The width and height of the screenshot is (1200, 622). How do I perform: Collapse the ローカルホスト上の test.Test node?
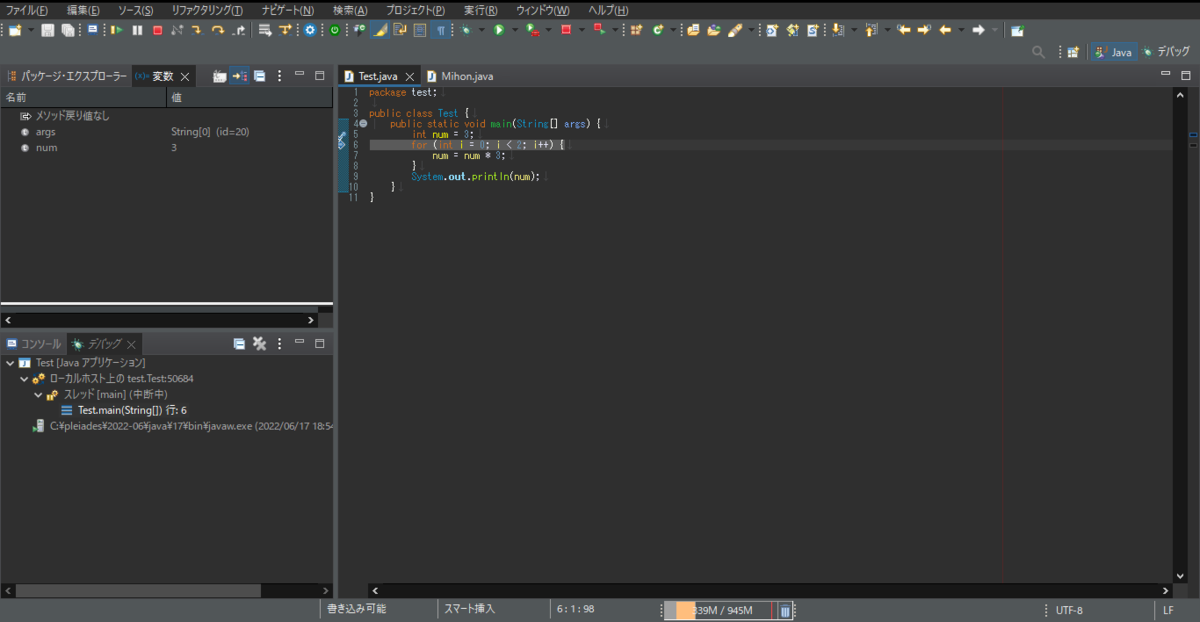click(24, 379)
